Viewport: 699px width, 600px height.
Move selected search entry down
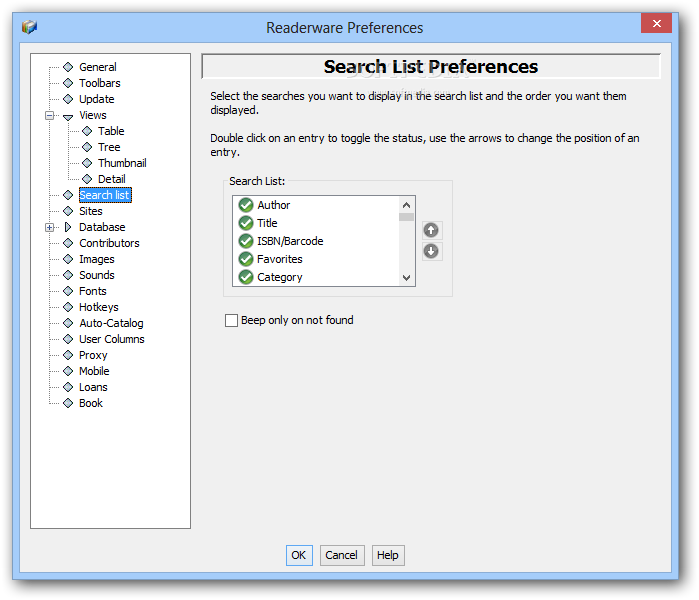(x=431, y=251)
